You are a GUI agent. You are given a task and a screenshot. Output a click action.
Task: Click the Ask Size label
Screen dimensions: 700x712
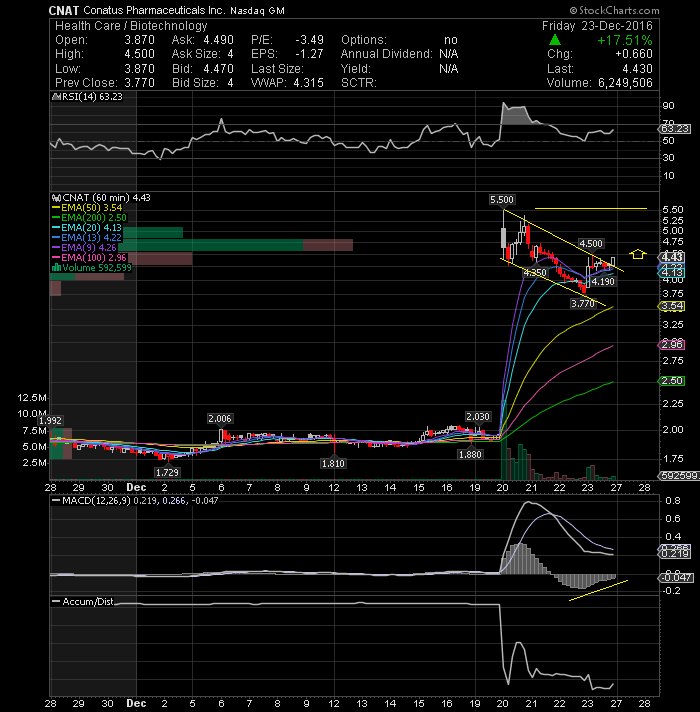[x=196, y=54]
